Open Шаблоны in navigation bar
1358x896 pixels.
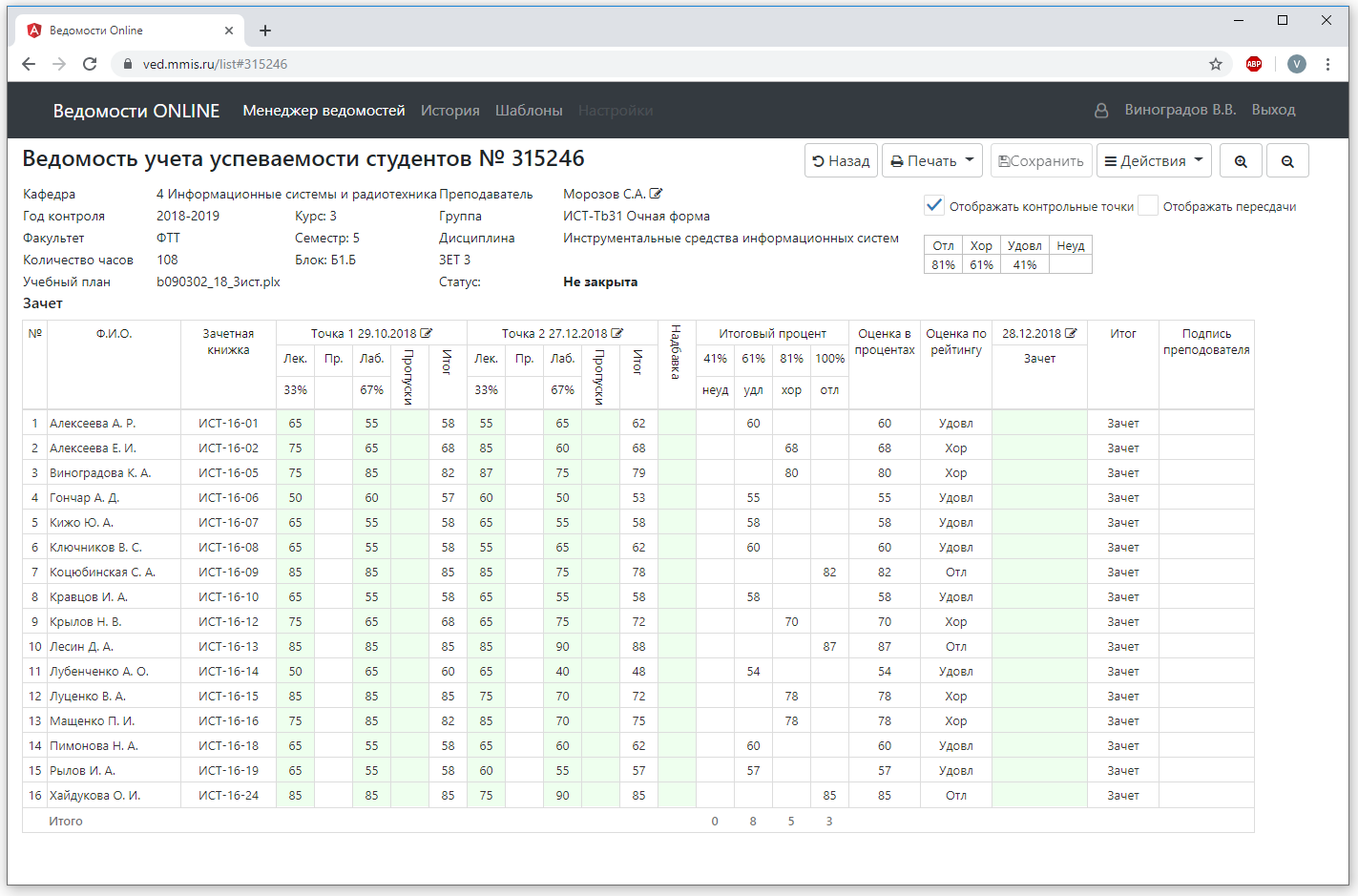tap(529, 111)
